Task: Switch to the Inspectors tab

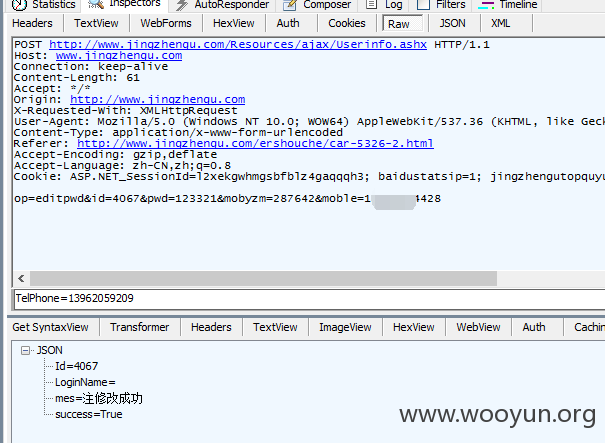Action: coord(124,5)
